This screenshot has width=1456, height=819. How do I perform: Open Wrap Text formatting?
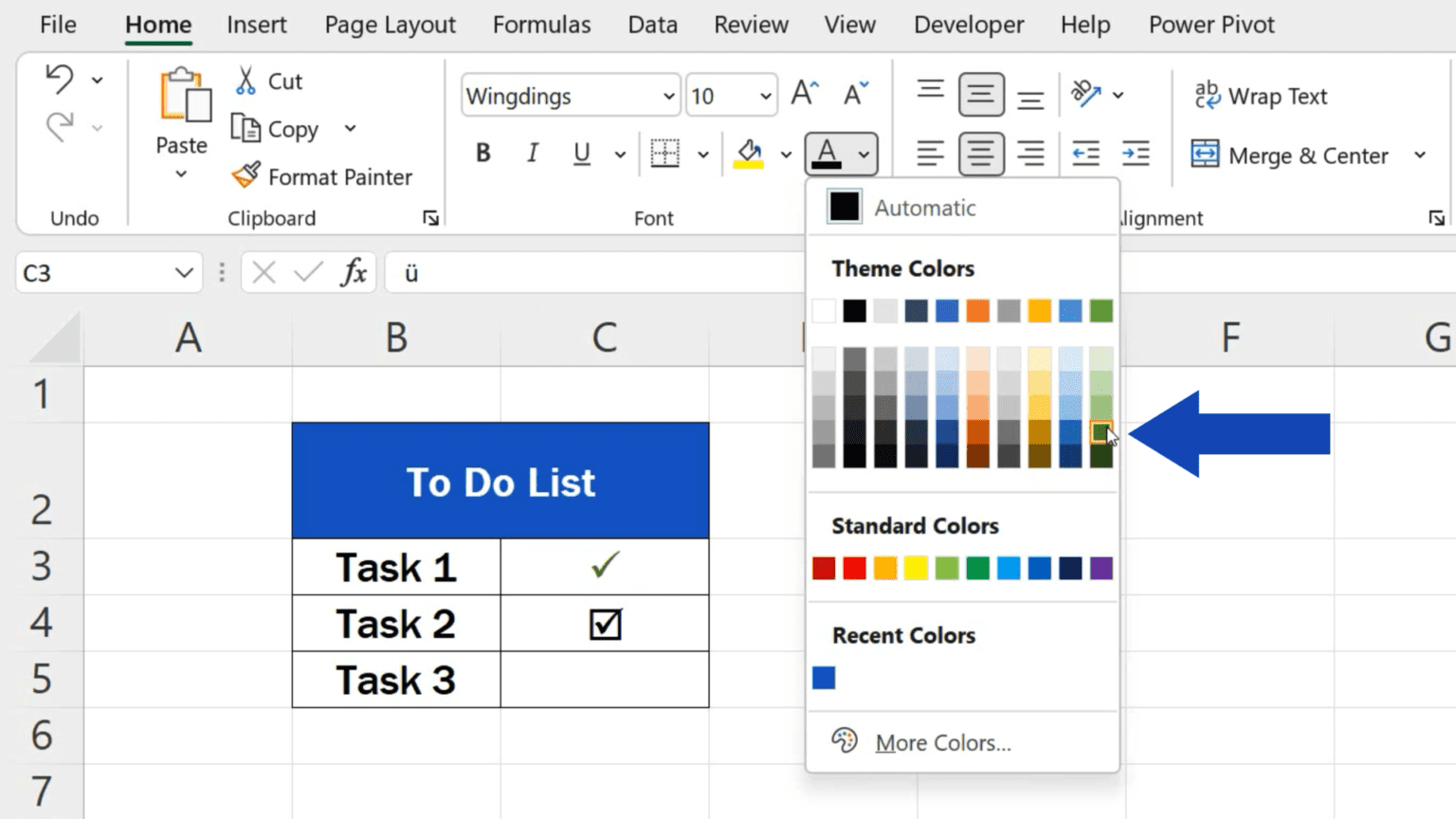1261,95
